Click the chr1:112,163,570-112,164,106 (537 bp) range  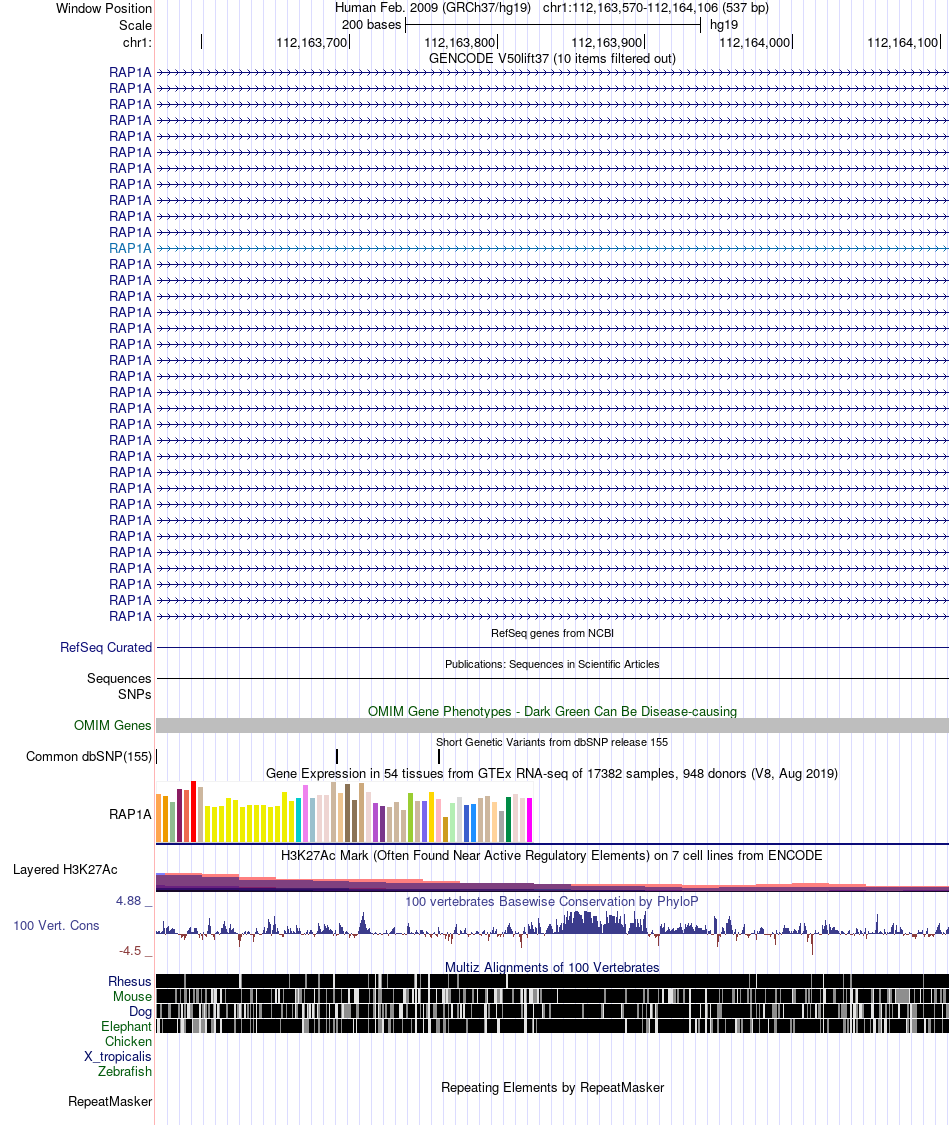(656, 8)
